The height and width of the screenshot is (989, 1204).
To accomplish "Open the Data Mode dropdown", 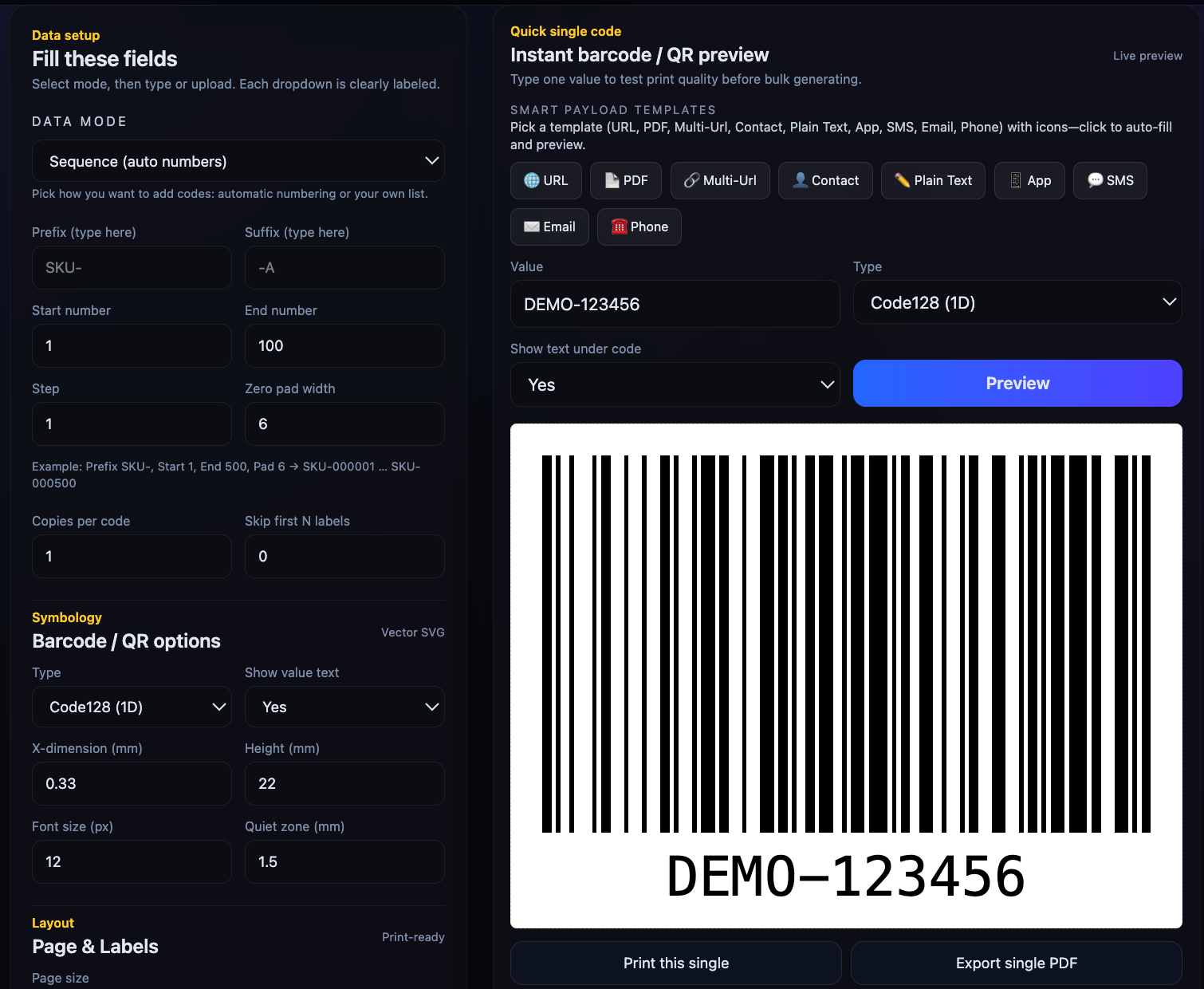I will tap(238, 160).
